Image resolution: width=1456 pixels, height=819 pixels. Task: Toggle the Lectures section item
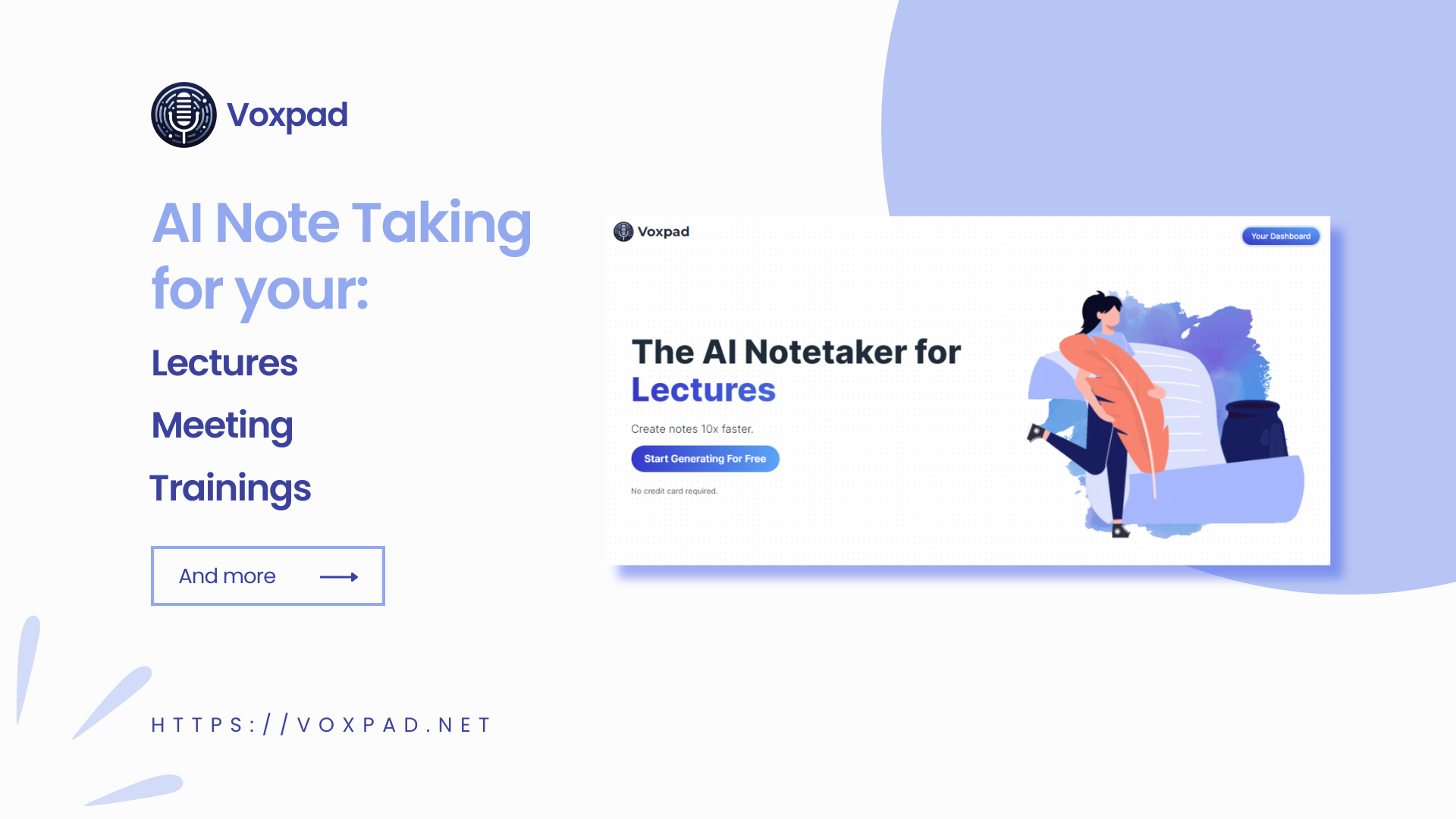tap(224, 362)
